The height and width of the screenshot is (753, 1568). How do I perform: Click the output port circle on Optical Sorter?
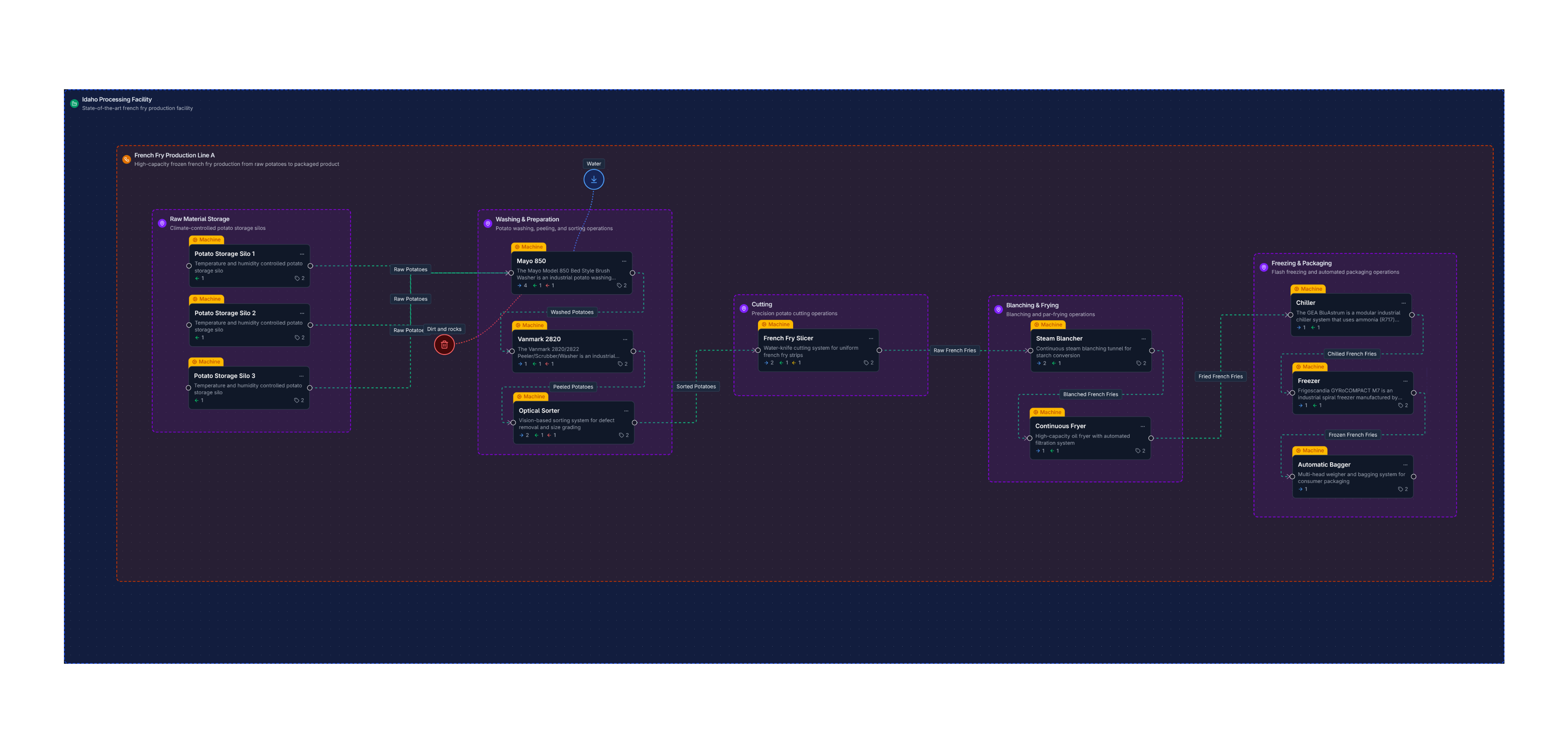pyautogui.click(x=634, y=422)
